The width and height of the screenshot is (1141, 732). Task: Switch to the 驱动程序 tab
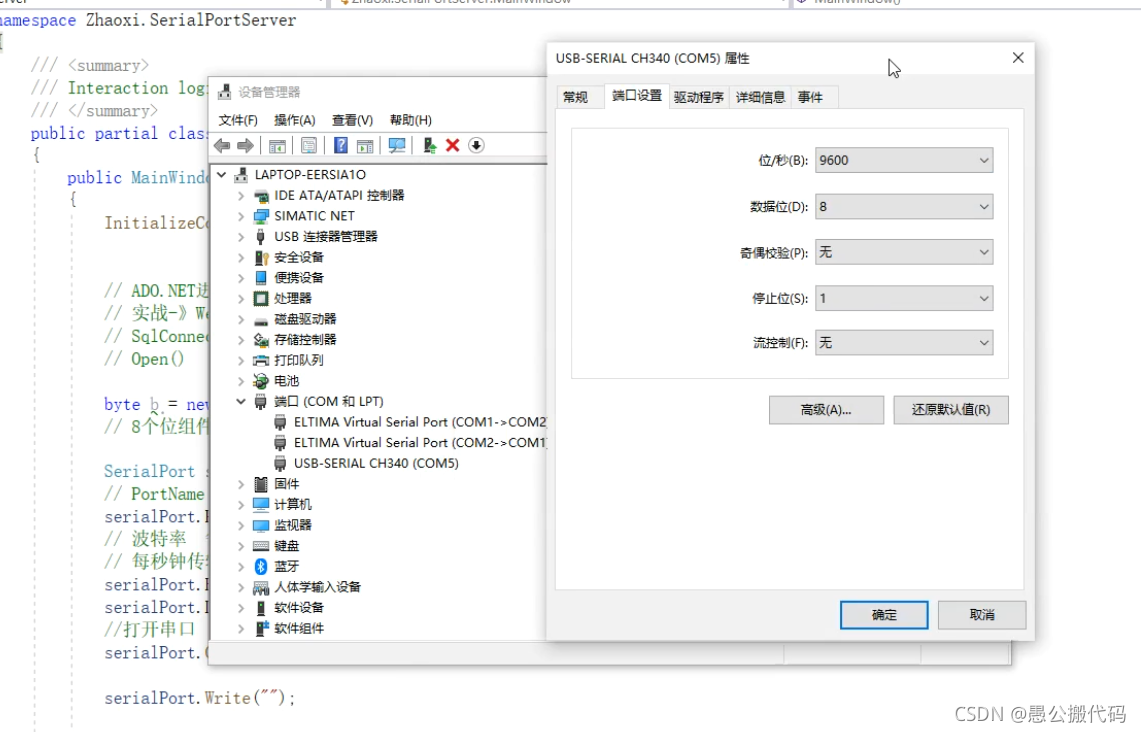(x=699, y=96)
